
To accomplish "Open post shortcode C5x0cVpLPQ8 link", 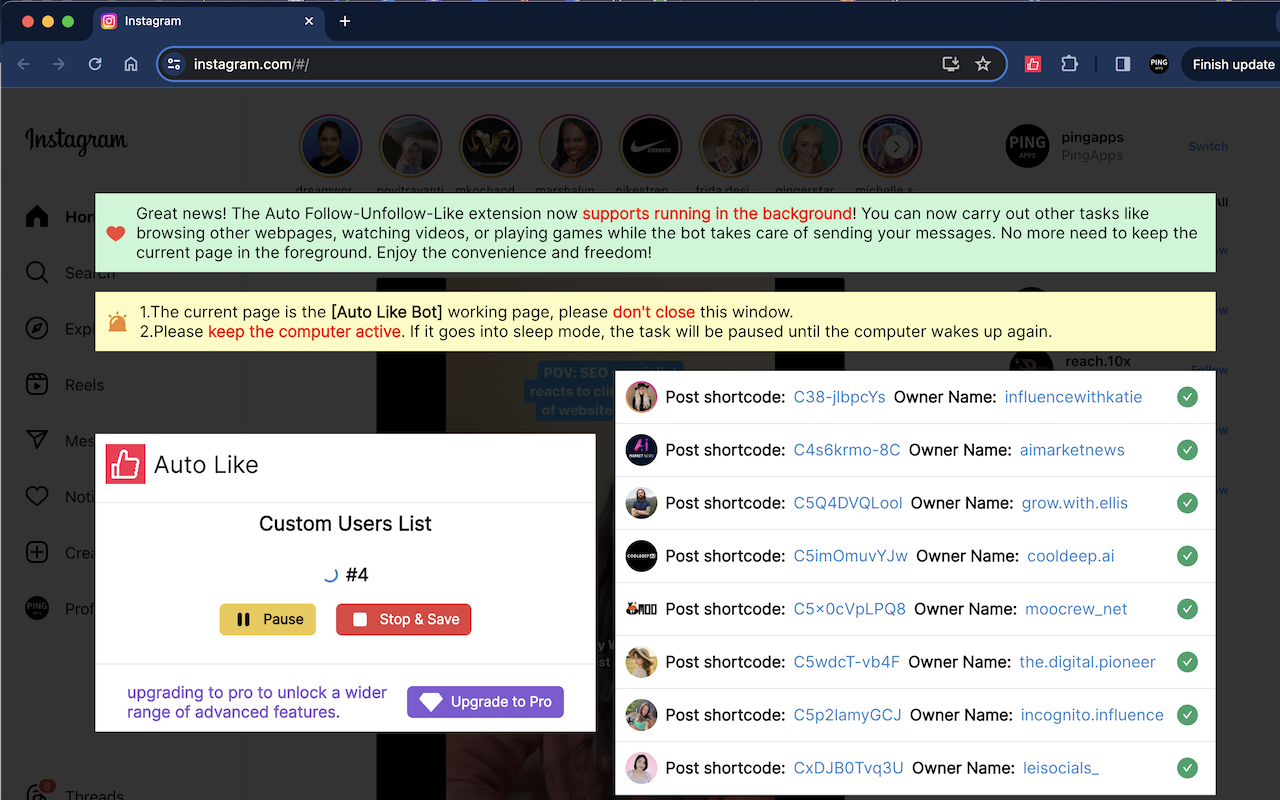I will tap(849, 609).
